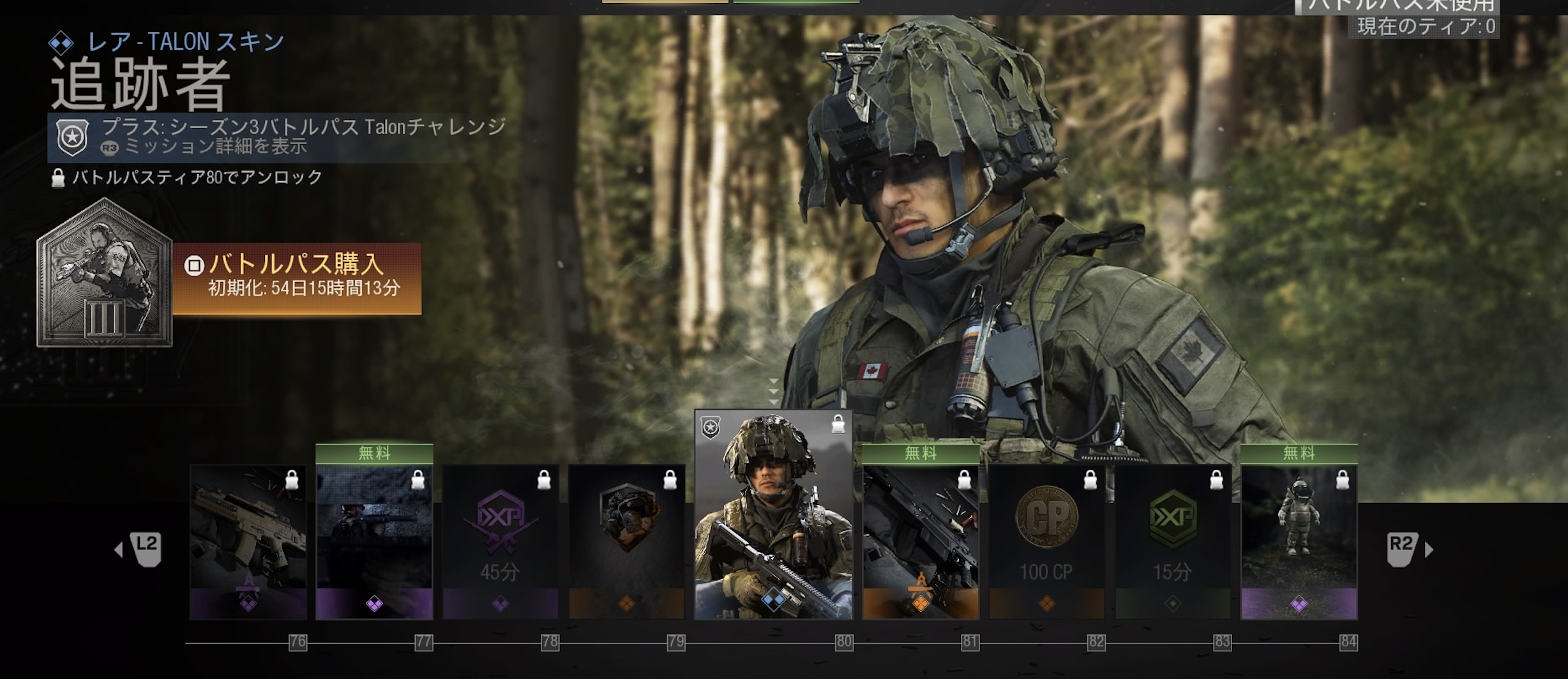Click the lock icon on tier 81 card

click(x=964, y=479)
